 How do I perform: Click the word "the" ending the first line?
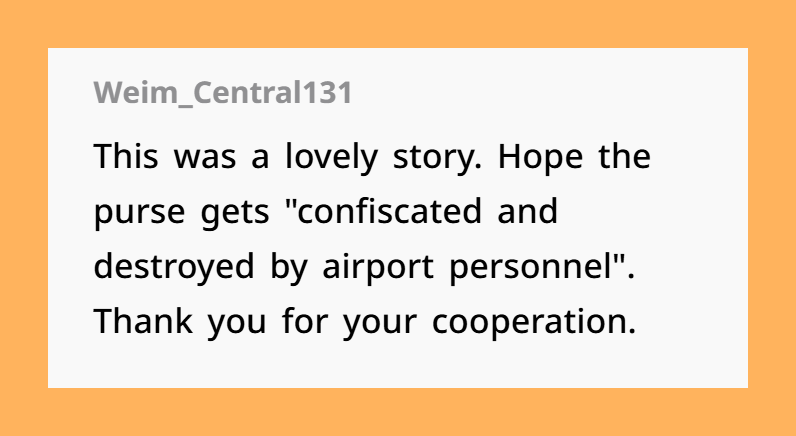pos(624,156)
